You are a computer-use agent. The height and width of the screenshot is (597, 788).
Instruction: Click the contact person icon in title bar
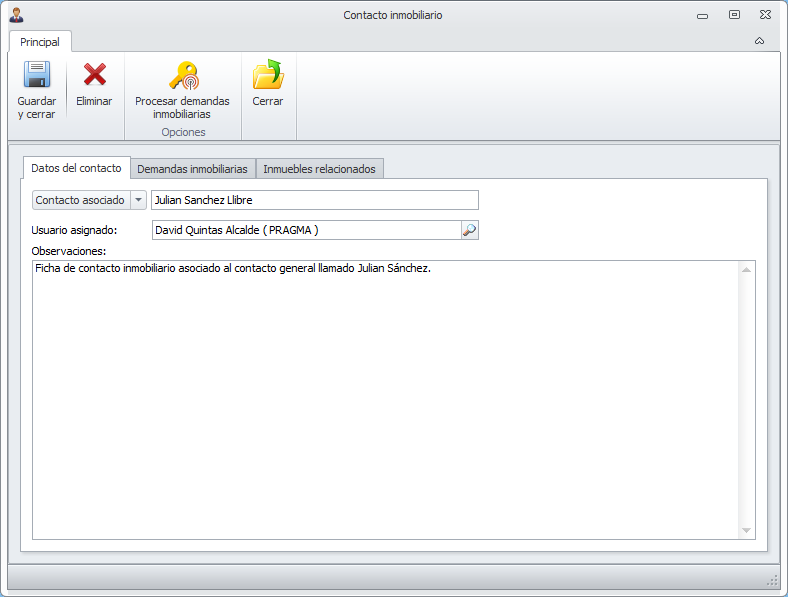point(17,15)
